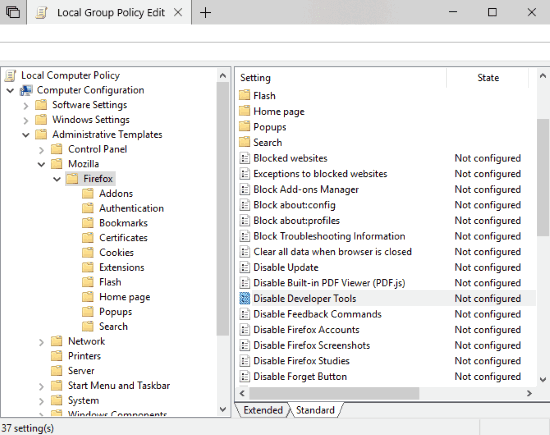Click the Computer Configuration computer icon
The height and width of the screenshot is (435, 550).
click(26, 90)
